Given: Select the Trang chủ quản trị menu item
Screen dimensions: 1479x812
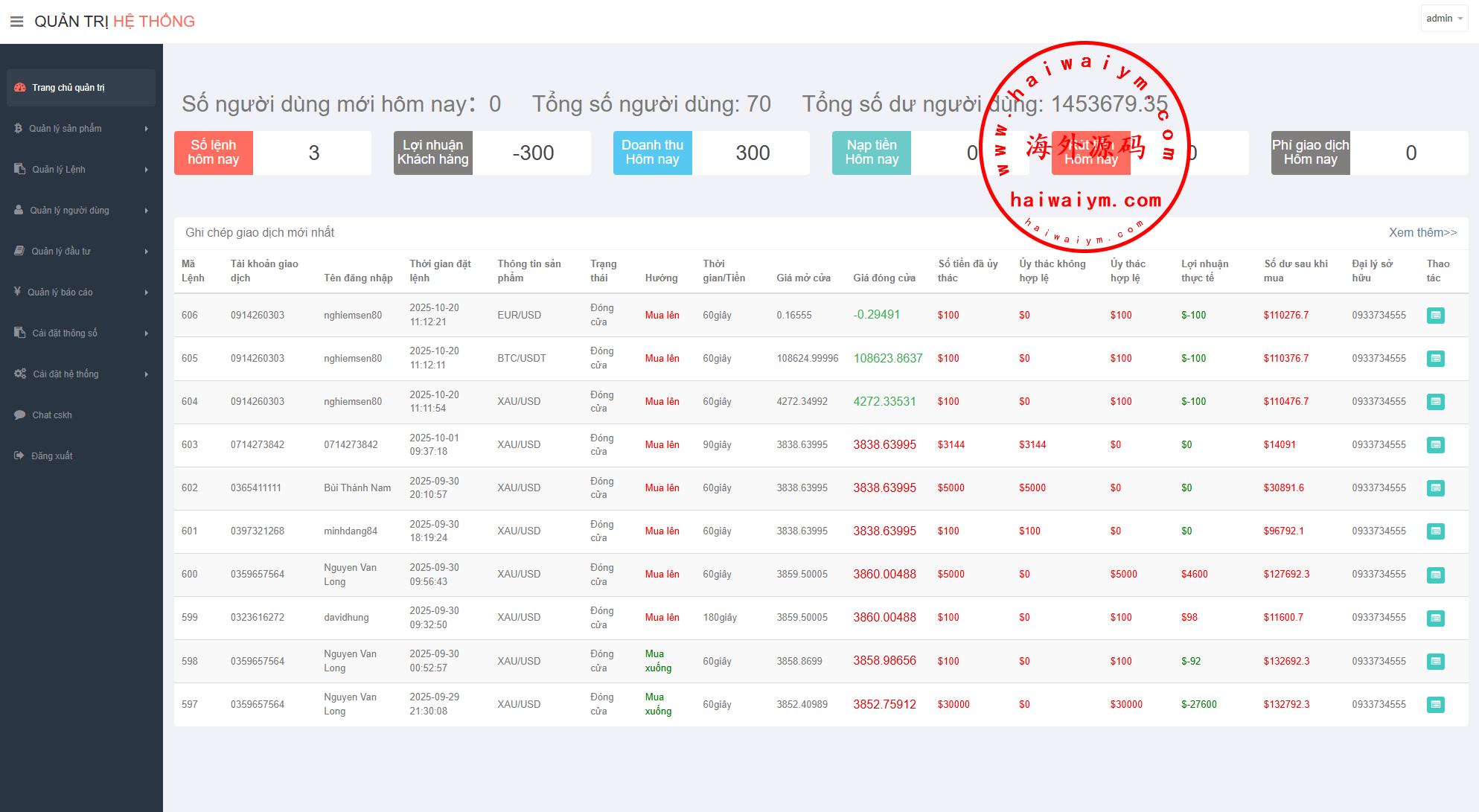Looking at the screenshot, I should click(68, 88).
